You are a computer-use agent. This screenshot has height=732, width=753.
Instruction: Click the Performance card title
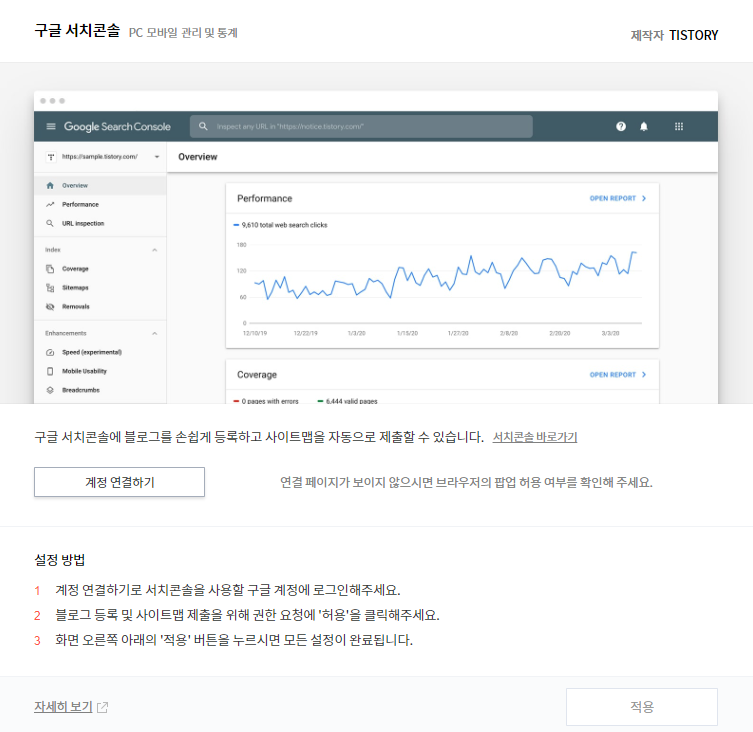(x=265, y=198)
